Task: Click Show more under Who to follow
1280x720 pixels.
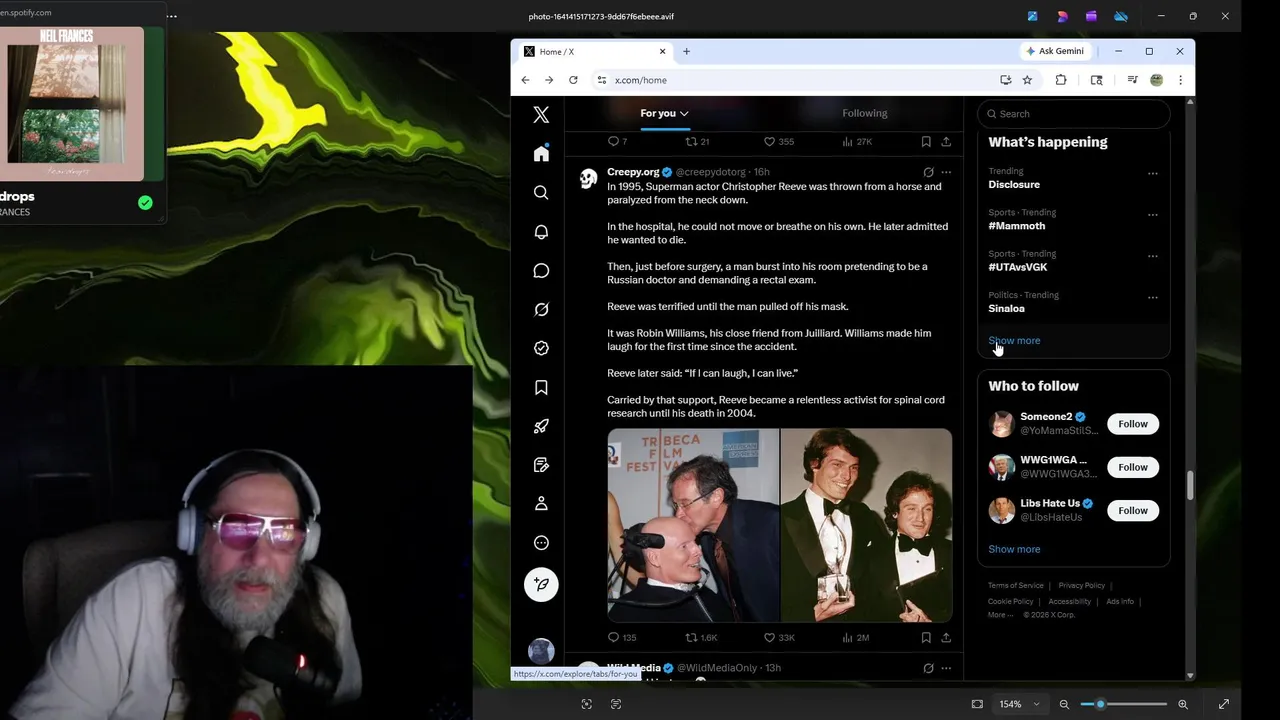Action: click(x=1014, y=549)
